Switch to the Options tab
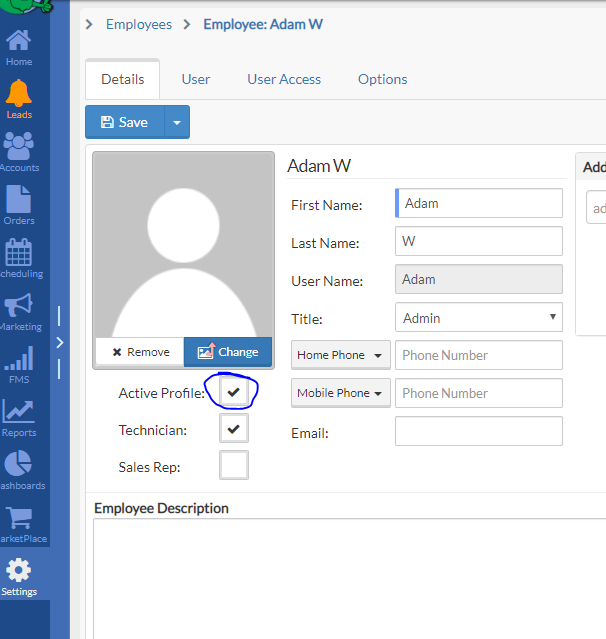Viewport: 606px width, 639px height. click(x=382, y=79)
